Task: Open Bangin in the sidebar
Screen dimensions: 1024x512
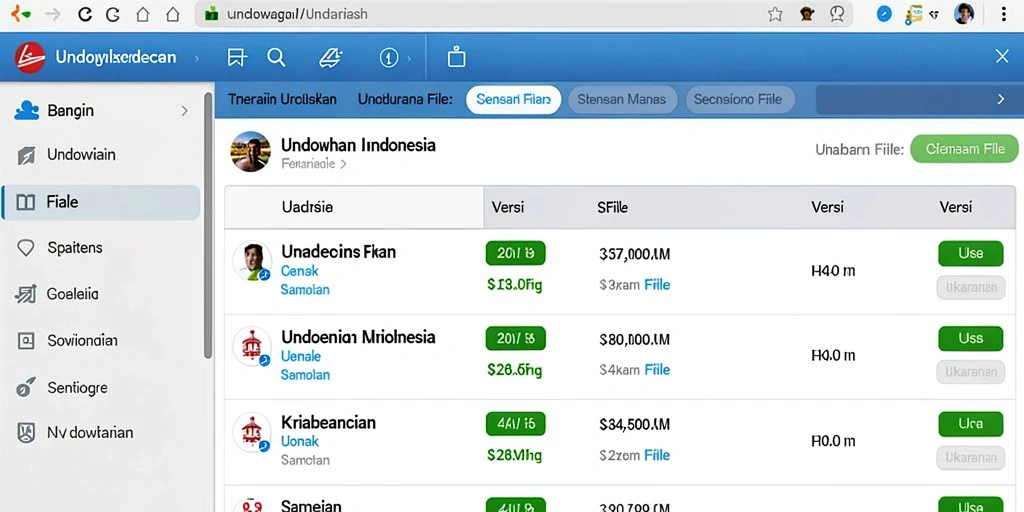Action: 101,110
